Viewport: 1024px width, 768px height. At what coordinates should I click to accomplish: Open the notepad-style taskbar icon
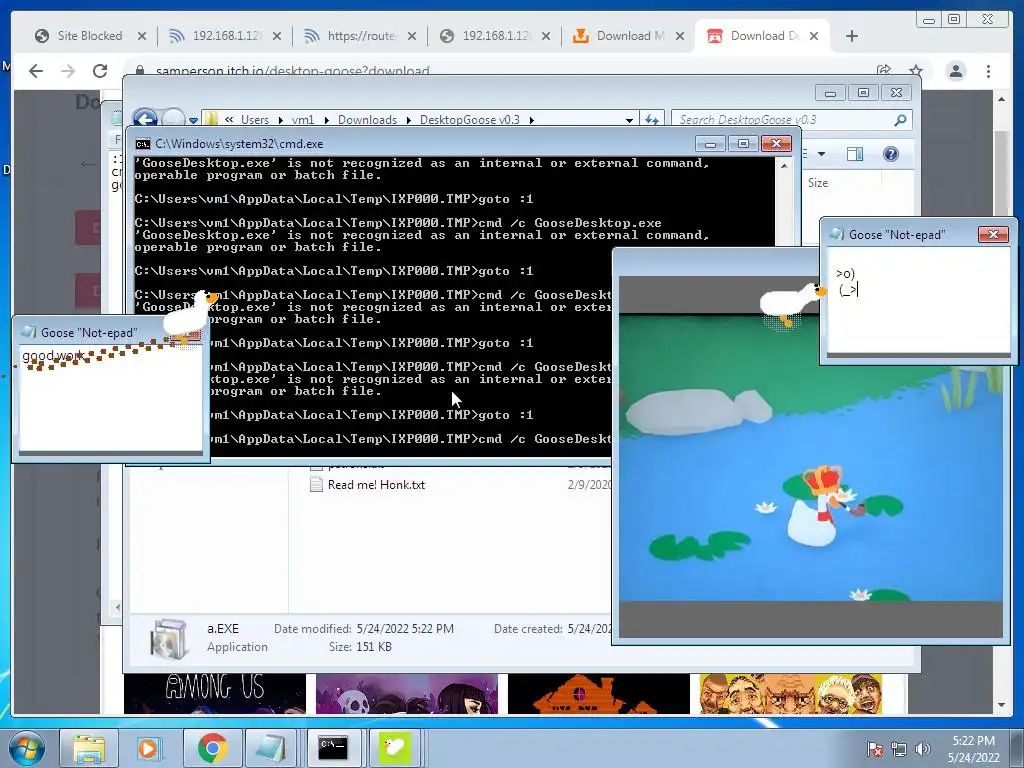click(272, 748)
